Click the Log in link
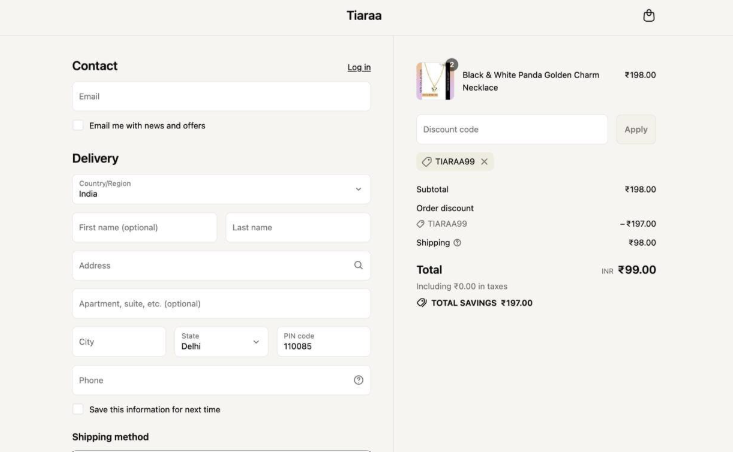The image size is (733, 452). pyautogui.click(x=359, y=68)
